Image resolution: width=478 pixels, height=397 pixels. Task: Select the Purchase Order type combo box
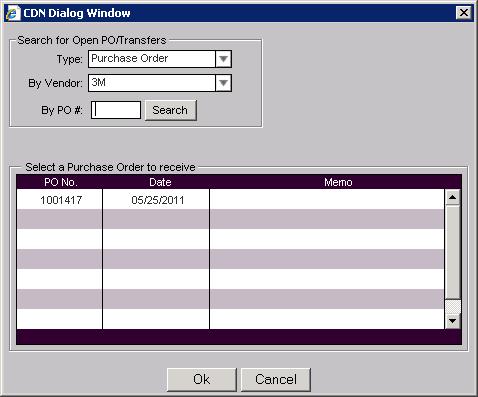[x=160, y=59]
